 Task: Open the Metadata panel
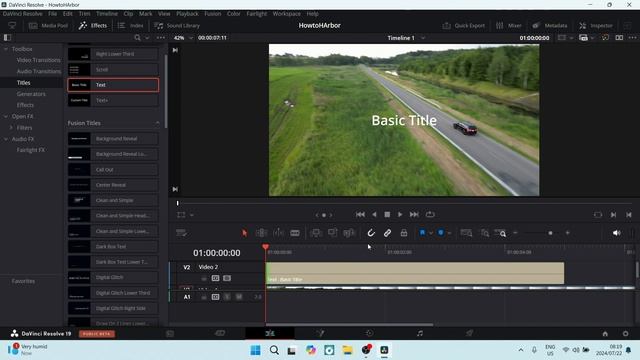coord(550,25)
